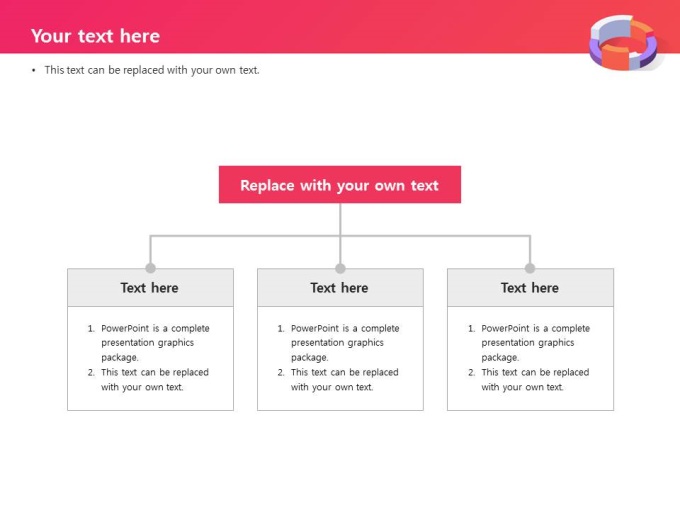
Task: Click the first numbered item in right box
Action: (529, 343)
